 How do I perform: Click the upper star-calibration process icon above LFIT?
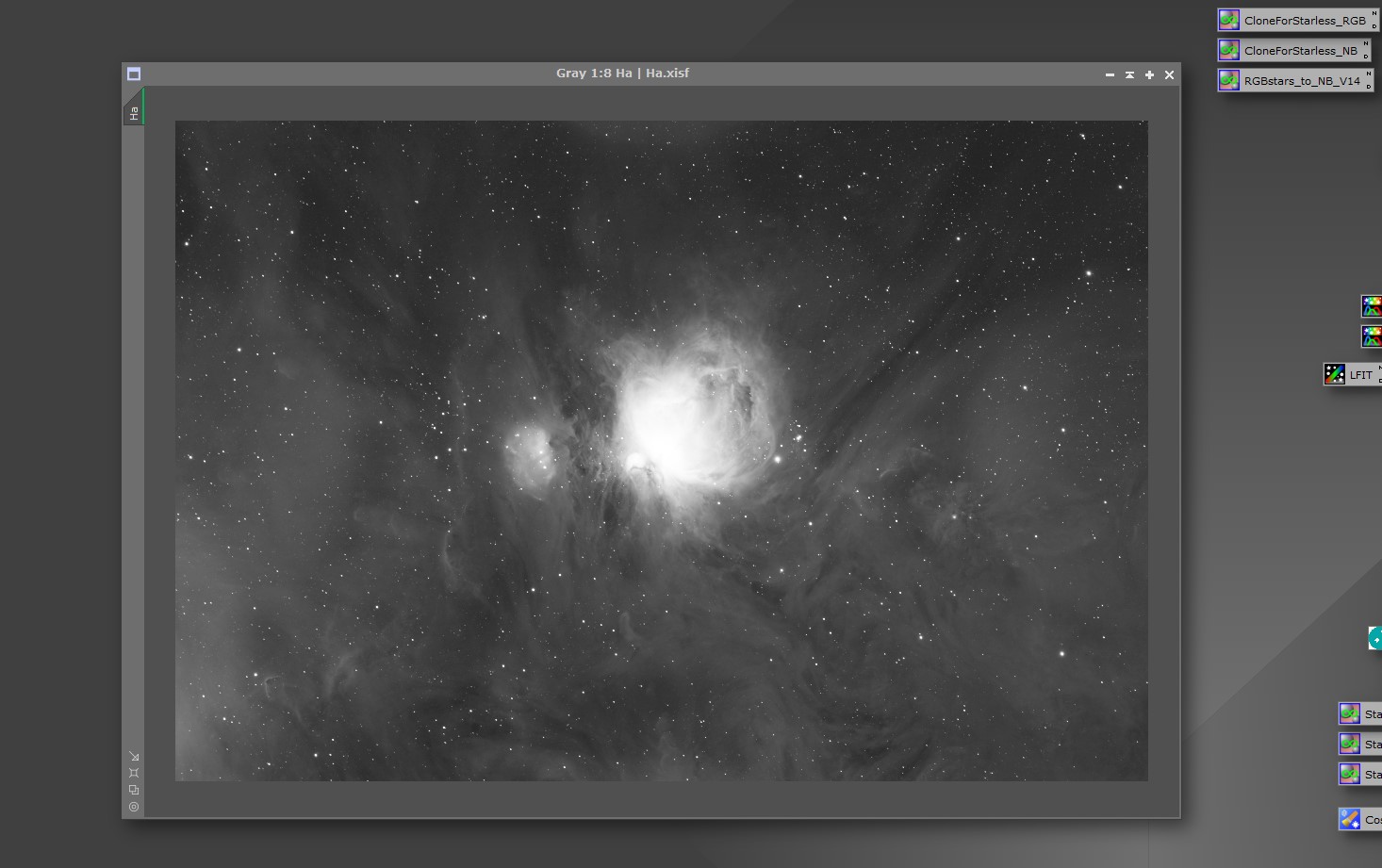tap(1372, 305)
